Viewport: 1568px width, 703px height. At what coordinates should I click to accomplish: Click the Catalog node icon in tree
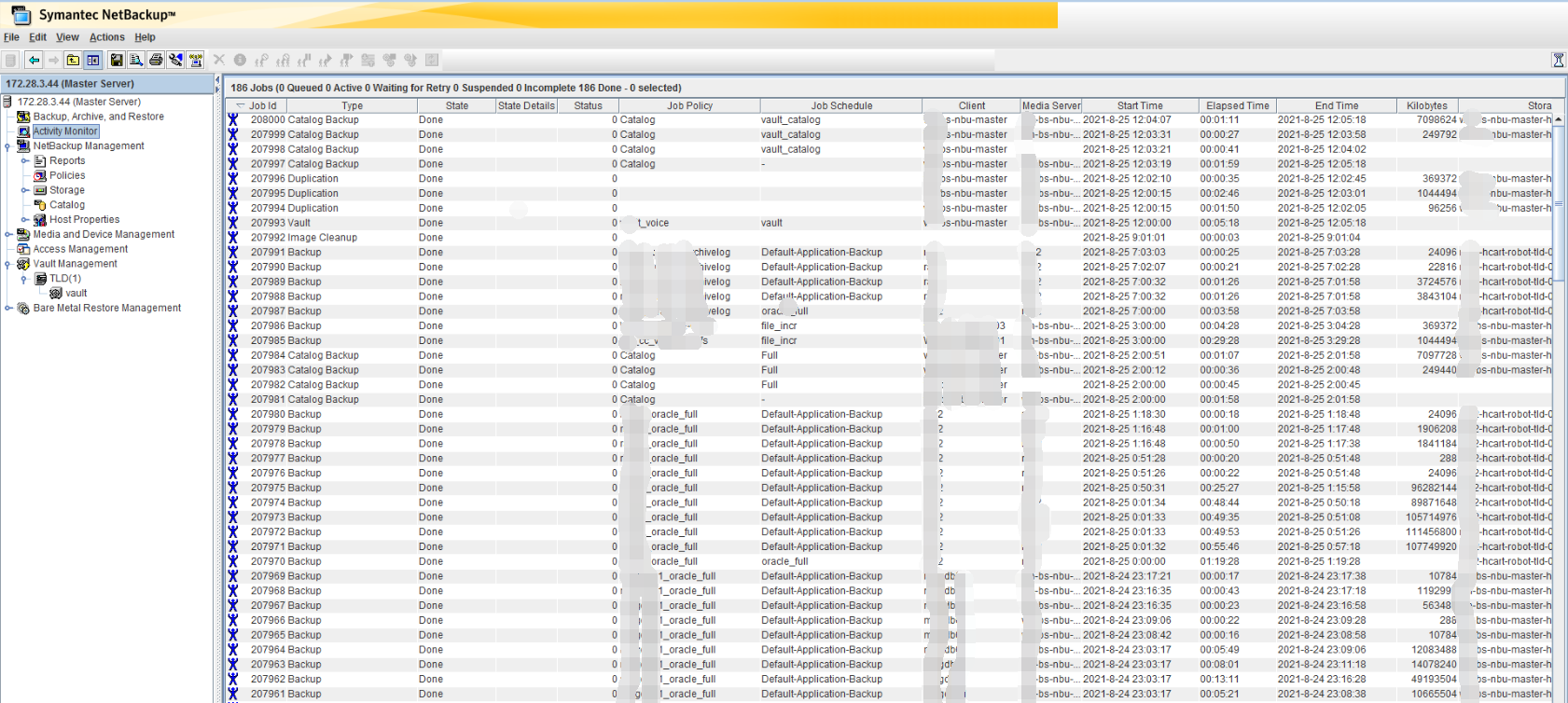click(x=40, y=205)
